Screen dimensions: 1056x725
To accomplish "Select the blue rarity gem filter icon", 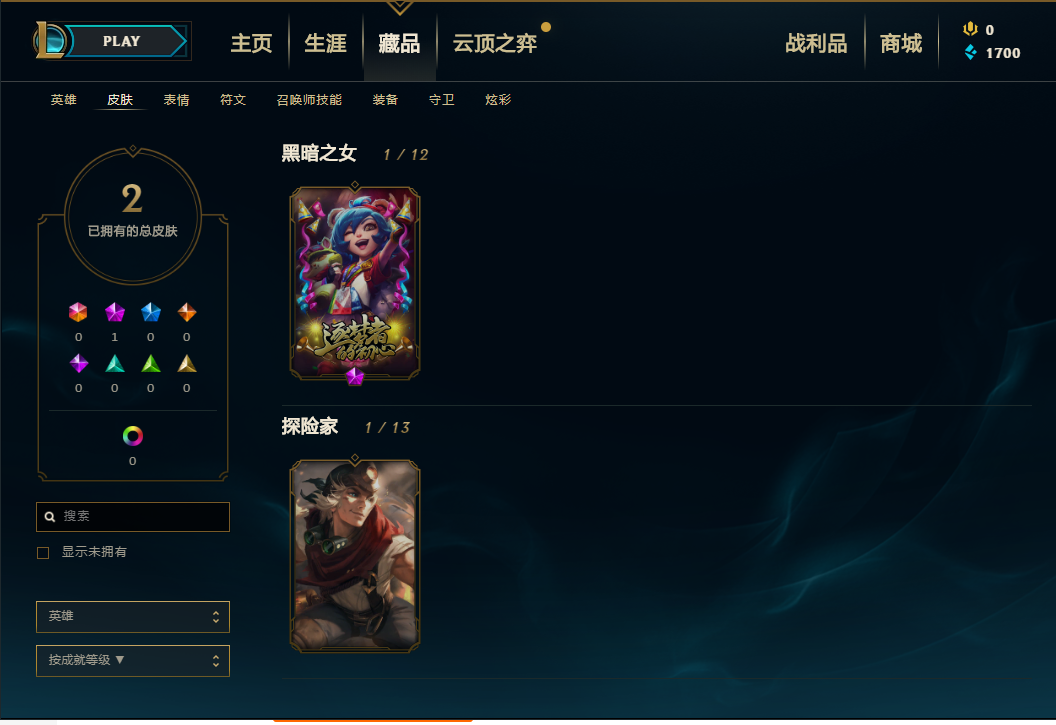I will click(150, 312).
